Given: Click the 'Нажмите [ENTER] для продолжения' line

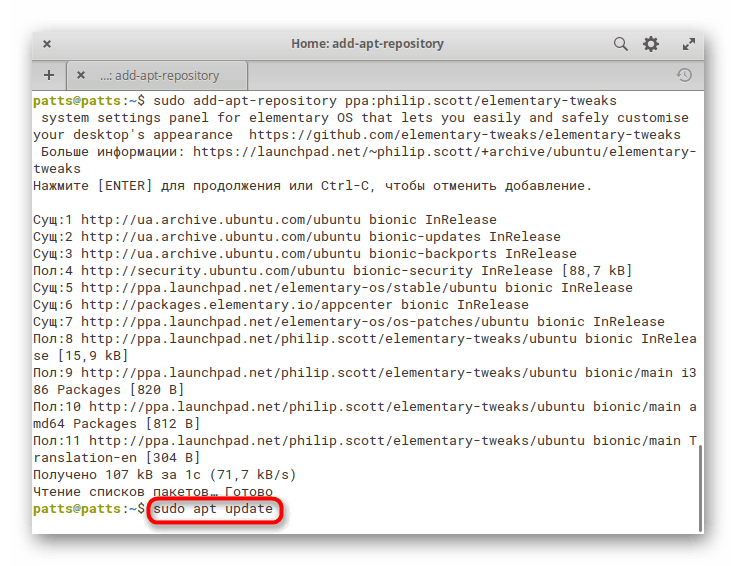Looking at the screenshot, I should [x=313, y=186].
